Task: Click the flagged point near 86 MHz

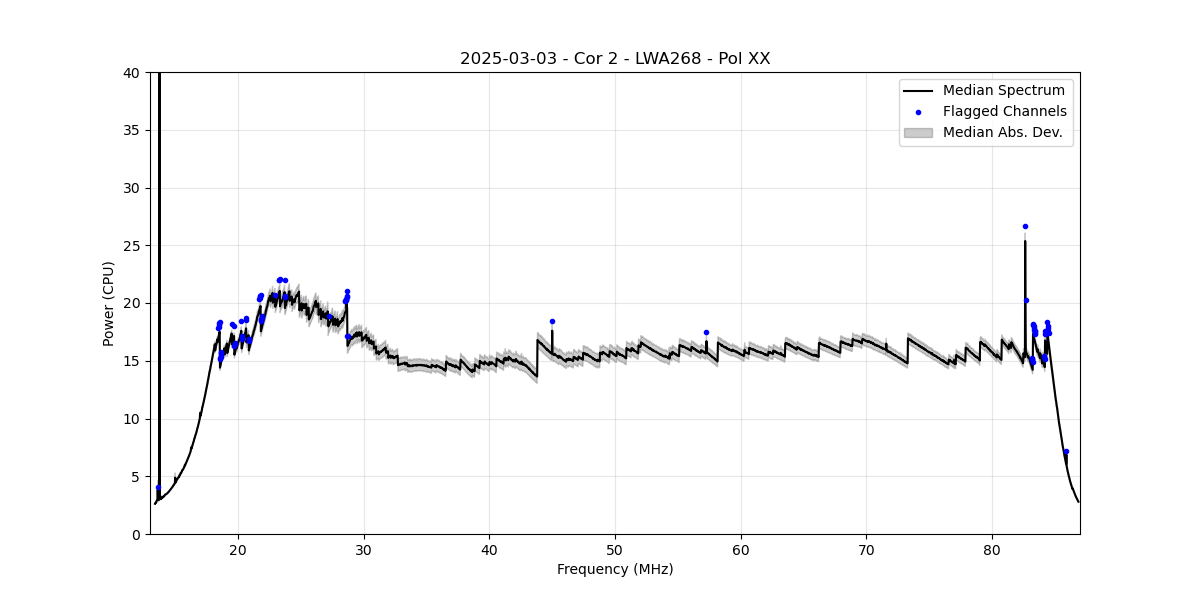Action: click(1066, 452)
